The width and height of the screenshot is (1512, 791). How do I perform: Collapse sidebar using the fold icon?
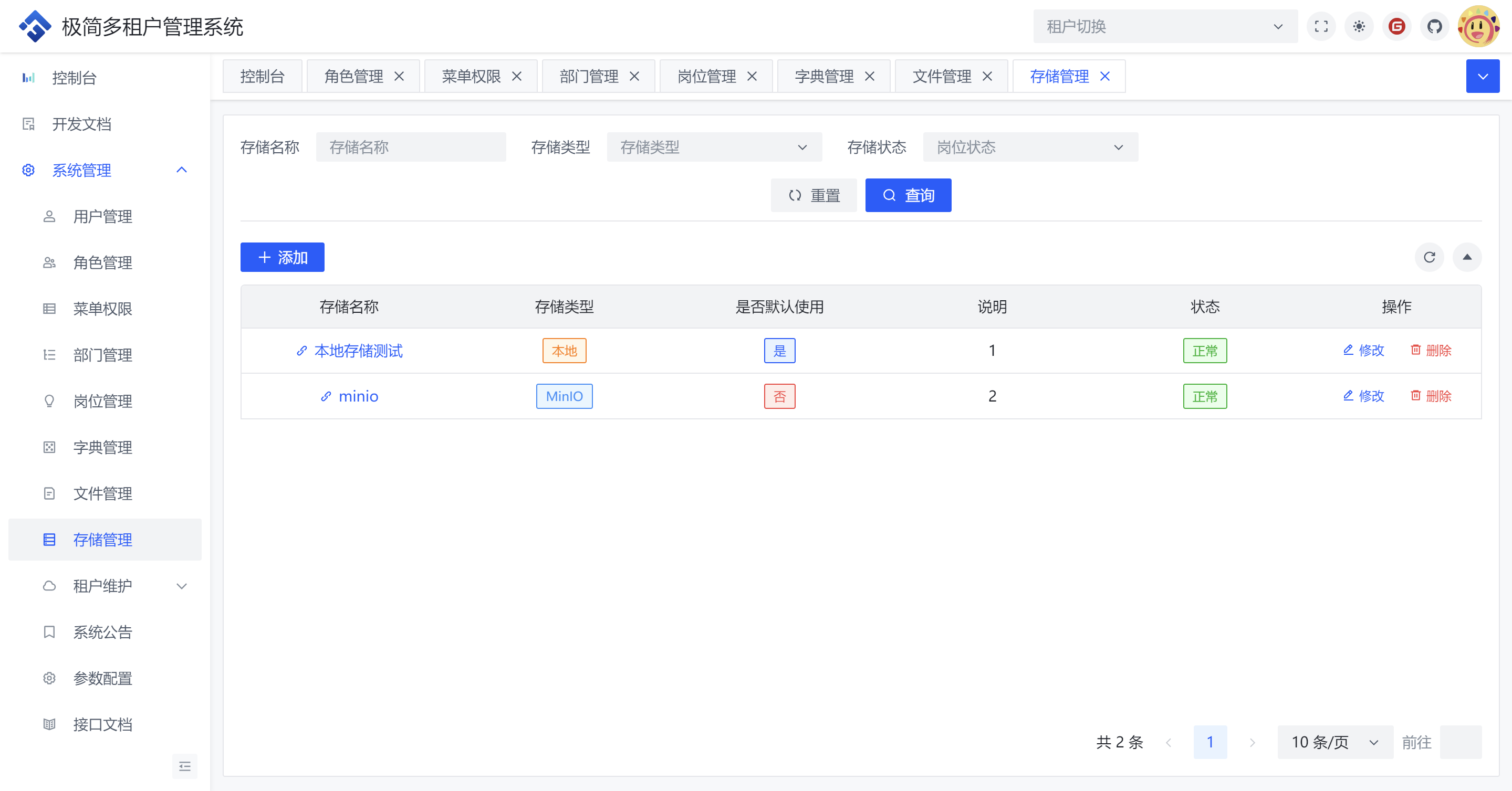pos(184,766)
